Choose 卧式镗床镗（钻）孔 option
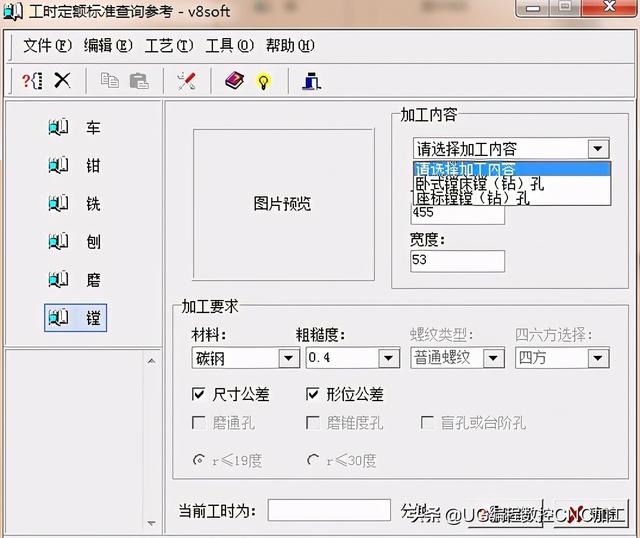Viewport: 640px width, 538px height. click(512, 184)
